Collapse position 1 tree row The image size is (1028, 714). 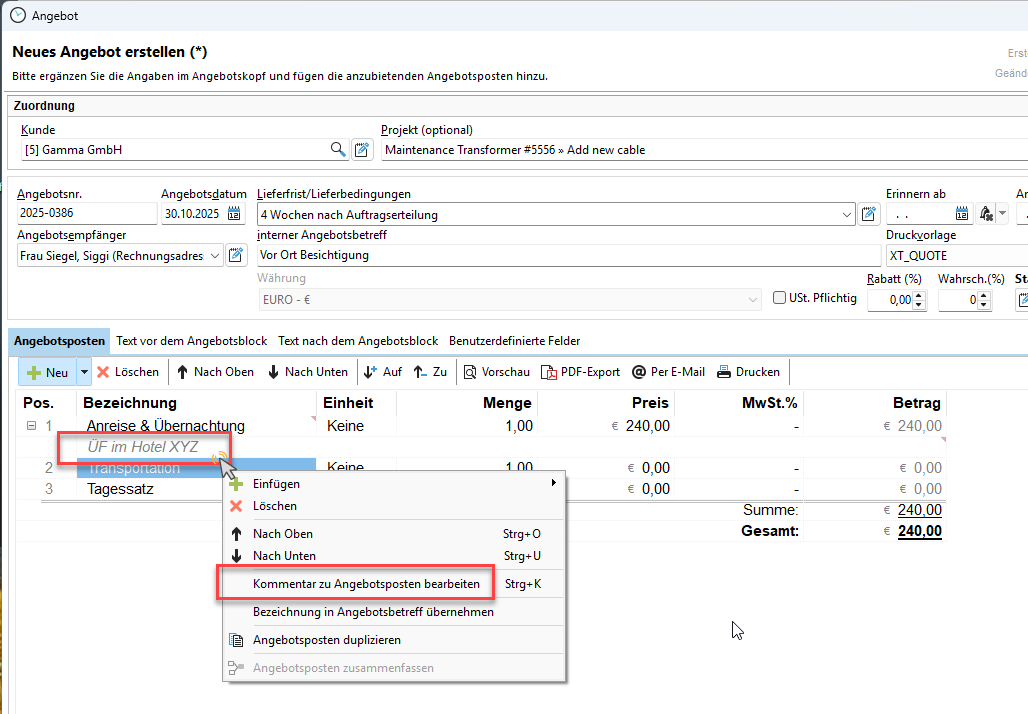[31, 426]
